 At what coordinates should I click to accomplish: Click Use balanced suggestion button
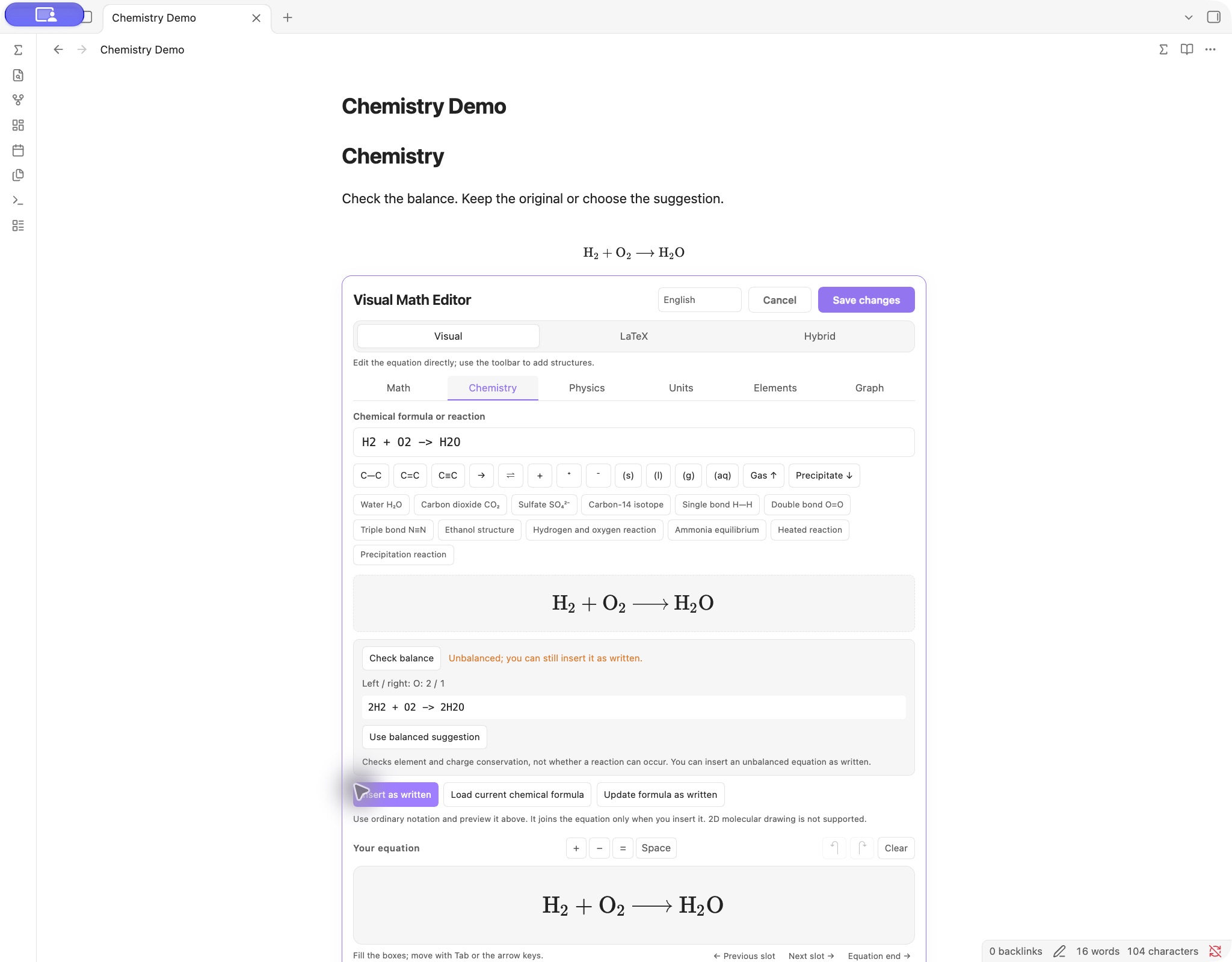[x=424, y=737]
